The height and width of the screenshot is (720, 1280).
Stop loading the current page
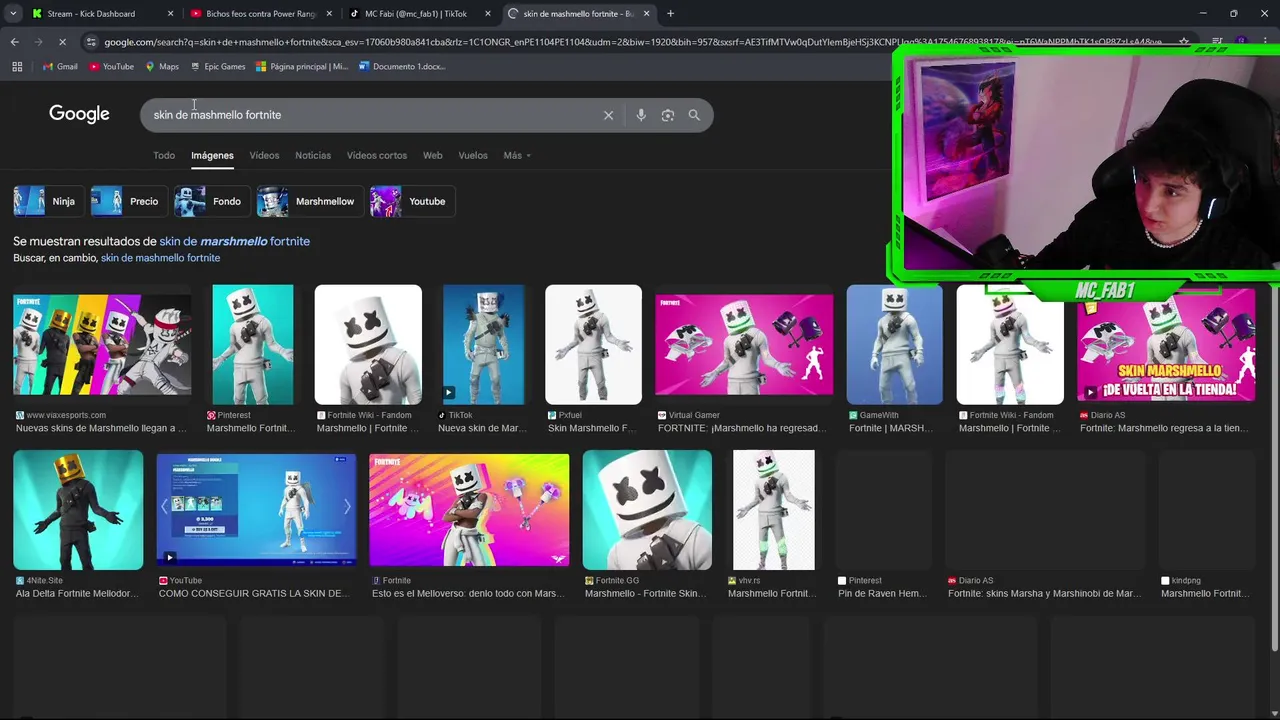[62, 42]
